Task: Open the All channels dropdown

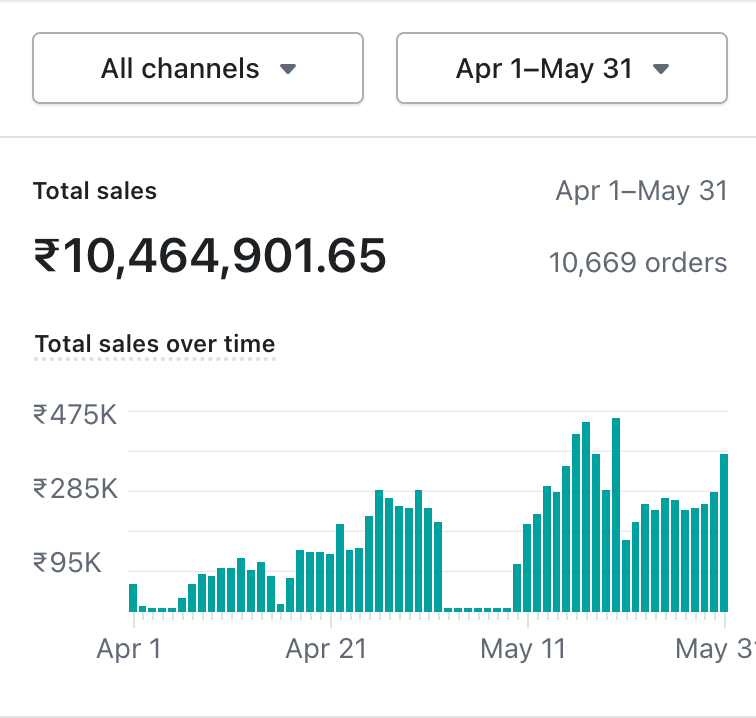Action: click(197, 68)
